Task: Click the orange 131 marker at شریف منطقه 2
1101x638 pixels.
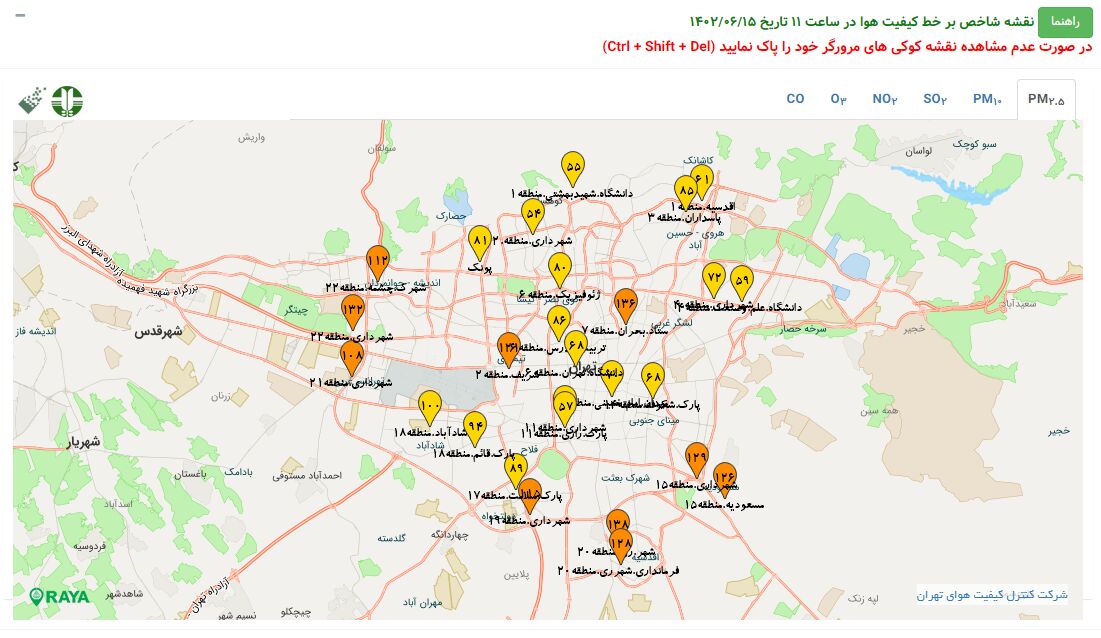Action: (508, 350)
